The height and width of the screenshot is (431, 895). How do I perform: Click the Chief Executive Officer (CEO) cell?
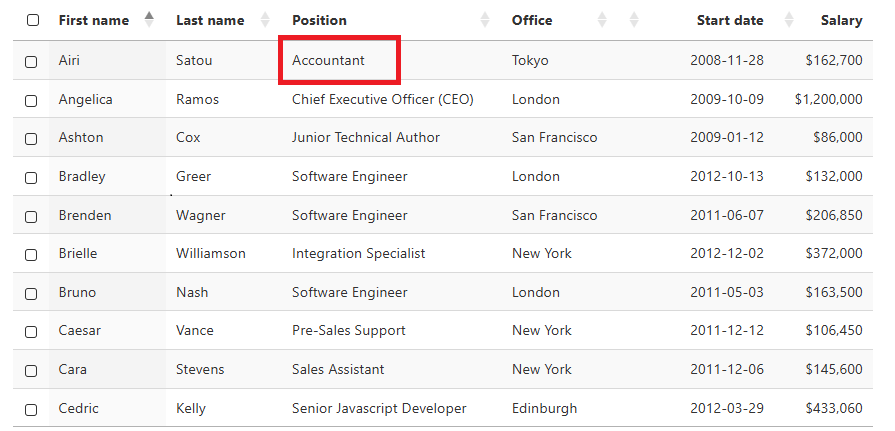382,99
